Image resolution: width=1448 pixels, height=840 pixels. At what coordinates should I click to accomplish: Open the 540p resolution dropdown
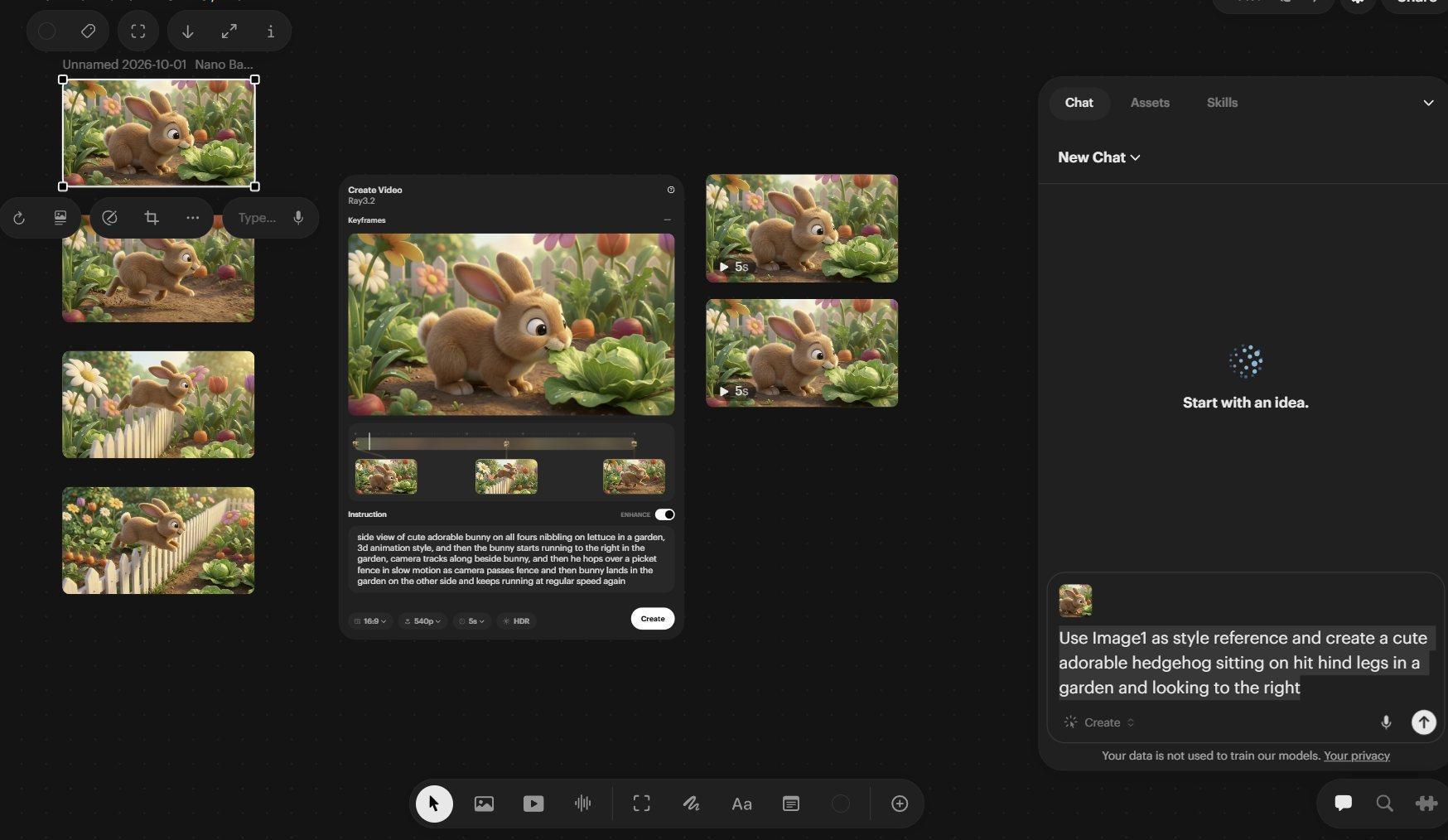422,621
